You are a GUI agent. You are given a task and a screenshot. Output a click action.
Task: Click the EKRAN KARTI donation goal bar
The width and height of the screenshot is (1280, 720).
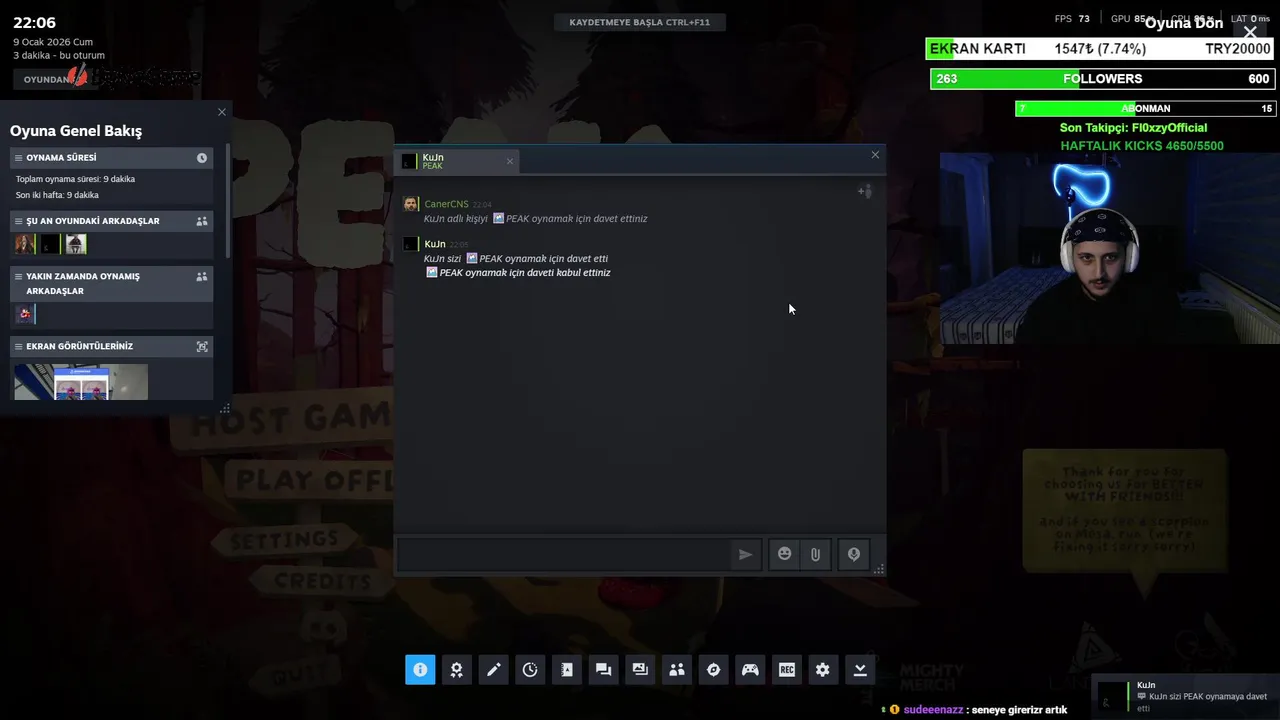point(1101,49)
